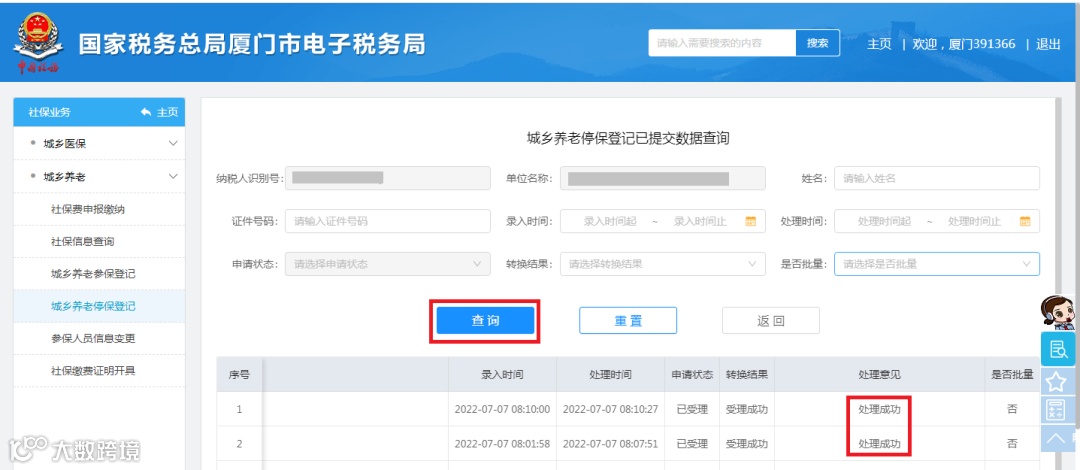Collapse the 城乡养老 menu group
Viewport: 1080px width, 470px height.
point(99,176)
